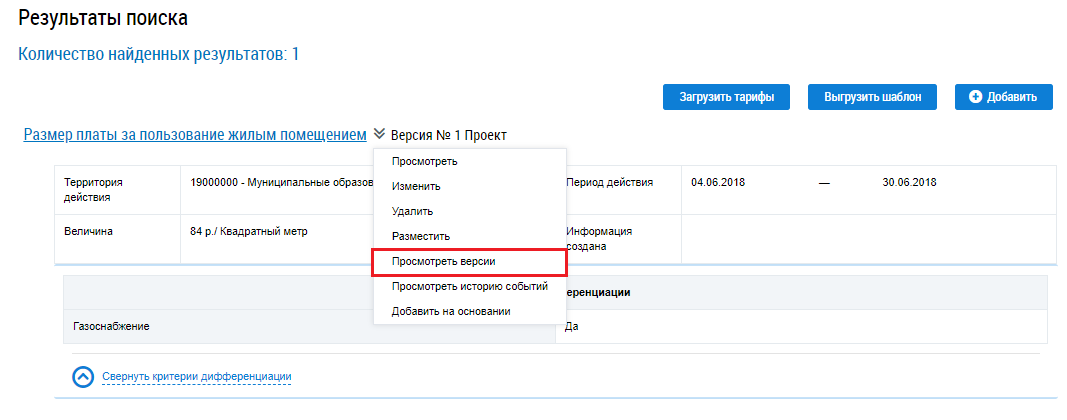Select Просмотреть историю событий menu item
This screenshot has width=1067, height=420.
[469, 286]
